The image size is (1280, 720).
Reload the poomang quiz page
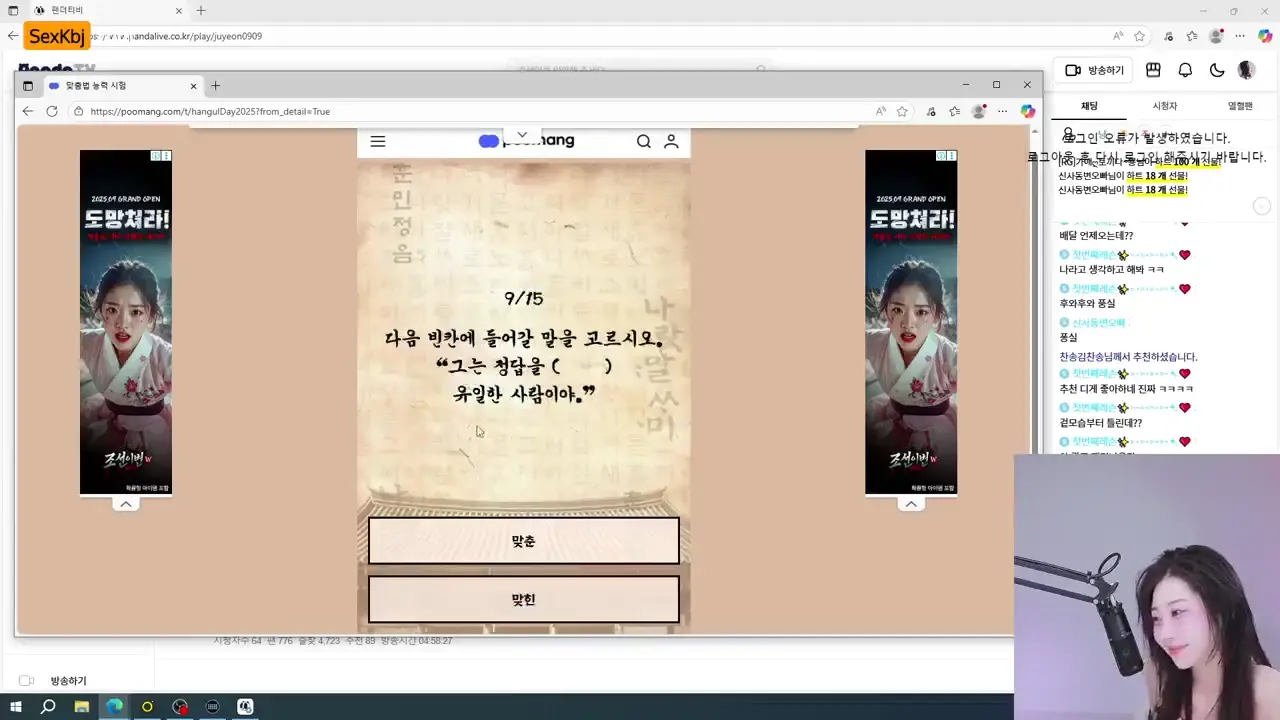pos(52,111)
